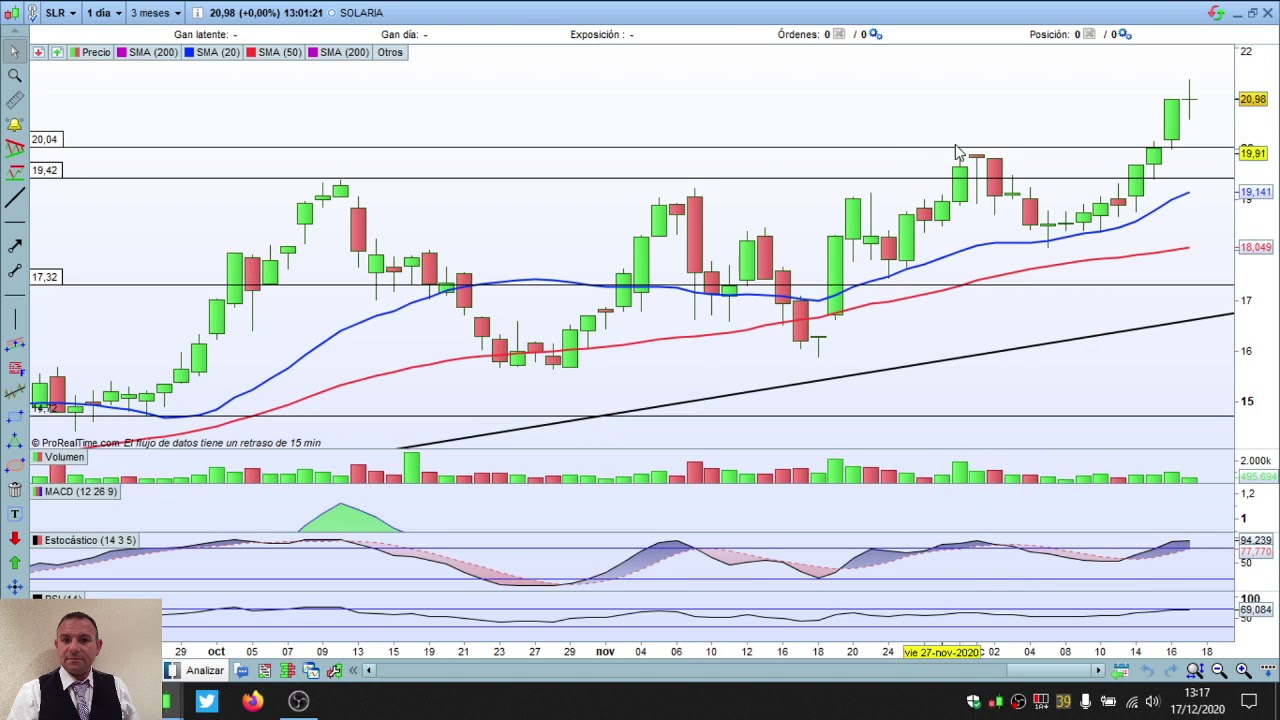Image resolution: width=1280 pixels, height=720 pixels.
Task: Choose the diagonal trend line drawing tool
Action: tap(14, 197)
